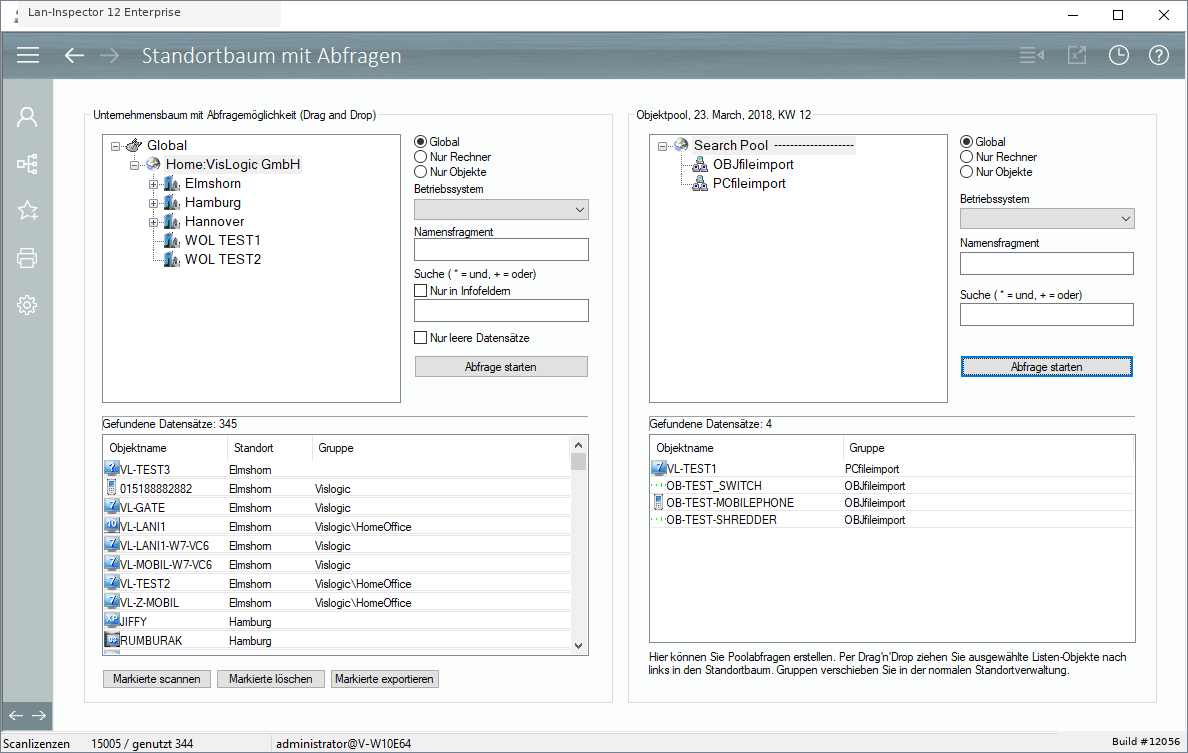The width and height of the screenshot is (1188, 753).
Task: Click the left list scroll down arrow
Action: pyautogui.click(x=579, y=646)
